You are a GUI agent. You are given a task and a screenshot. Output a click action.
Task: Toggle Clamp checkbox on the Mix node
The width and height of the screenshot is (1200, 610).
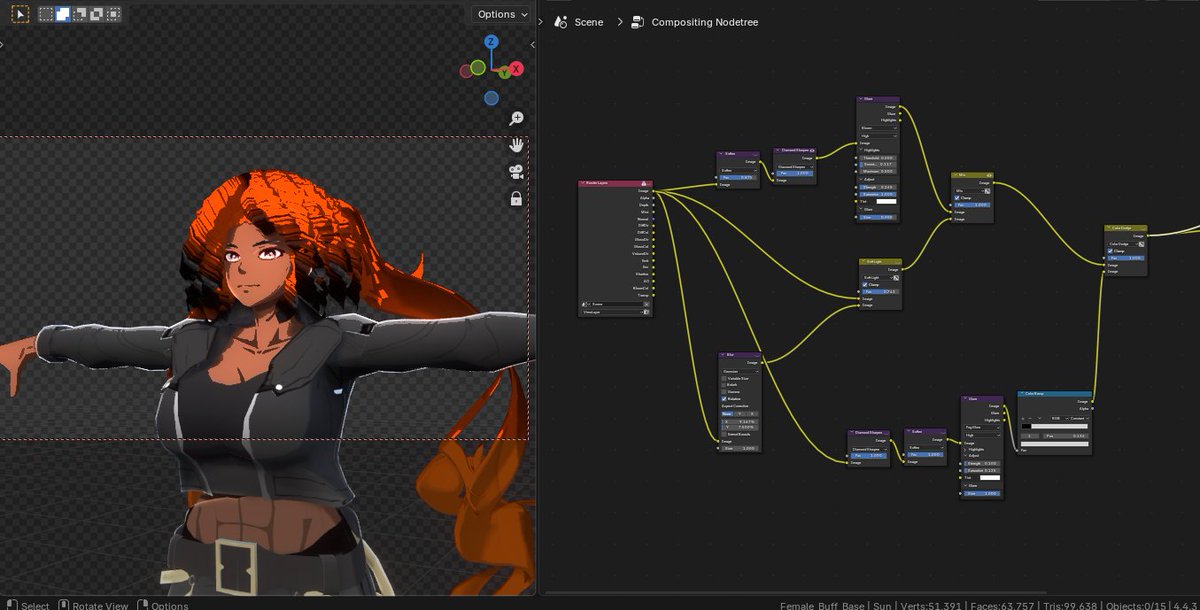point(957,197)
